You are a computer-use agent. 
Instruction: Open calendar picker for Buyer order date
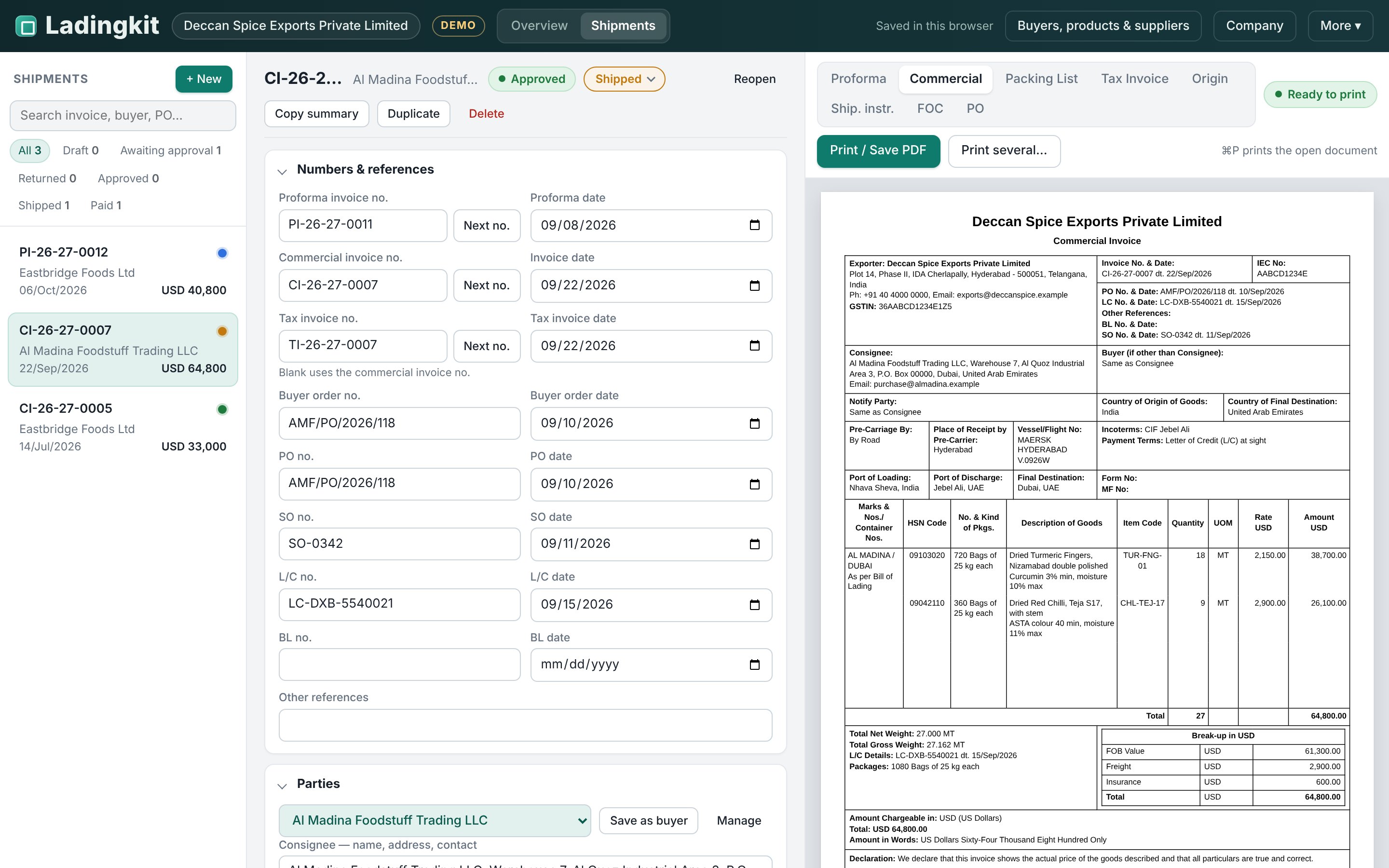pos(754,423)
